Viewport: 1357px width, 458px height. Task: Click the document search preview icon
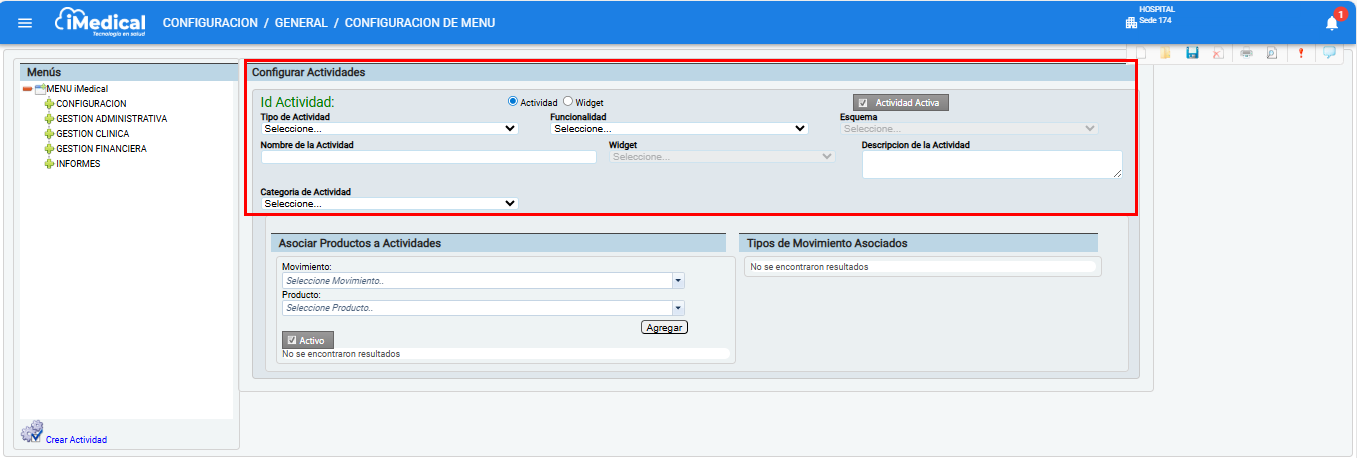[x=1272, y=53]
